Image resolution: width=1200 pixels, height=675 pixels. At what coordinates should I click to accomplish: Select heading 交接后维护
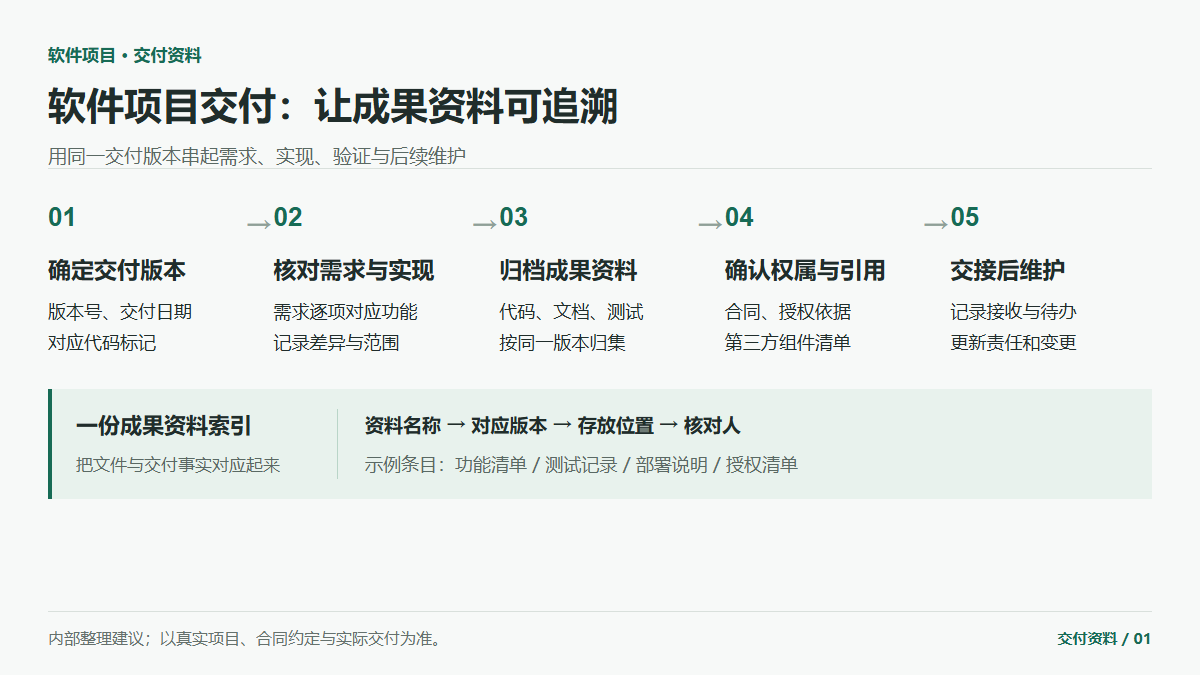click(1008, 270)
